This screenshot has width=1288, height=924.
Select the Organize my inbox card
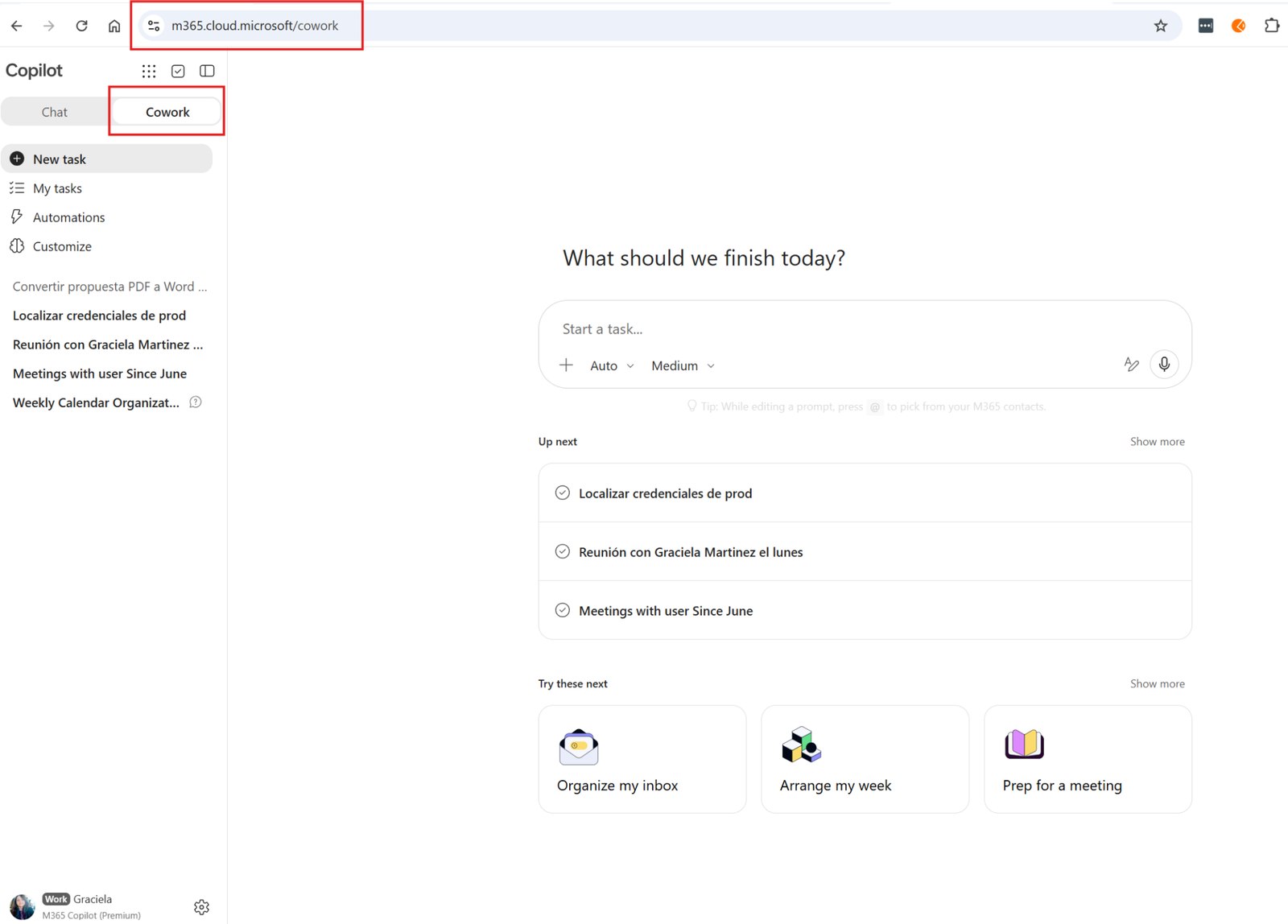click(642, 759)
